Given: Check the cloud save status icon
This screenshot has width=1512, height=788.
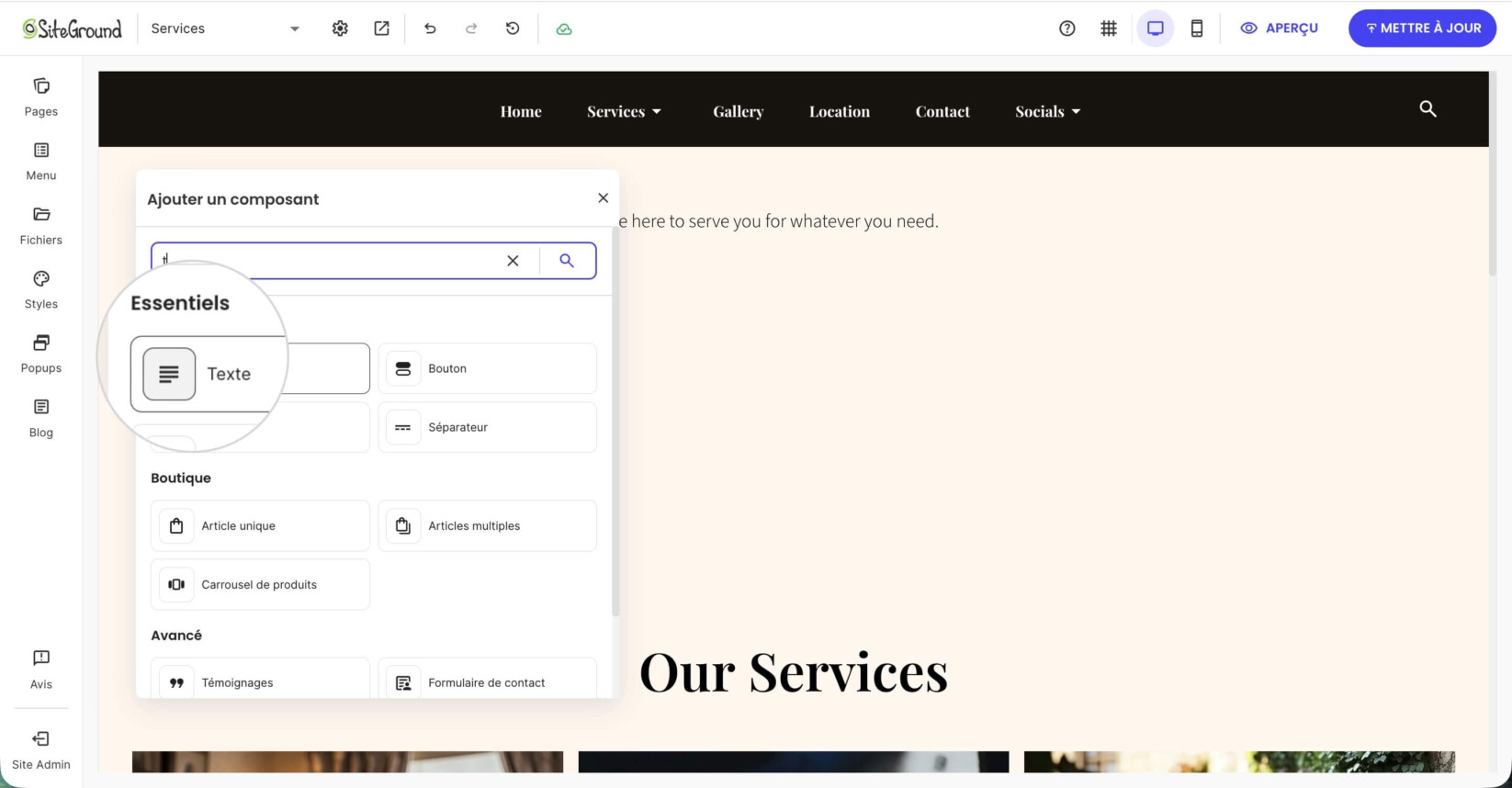Looking at the screenshot, I should point(564,28).
